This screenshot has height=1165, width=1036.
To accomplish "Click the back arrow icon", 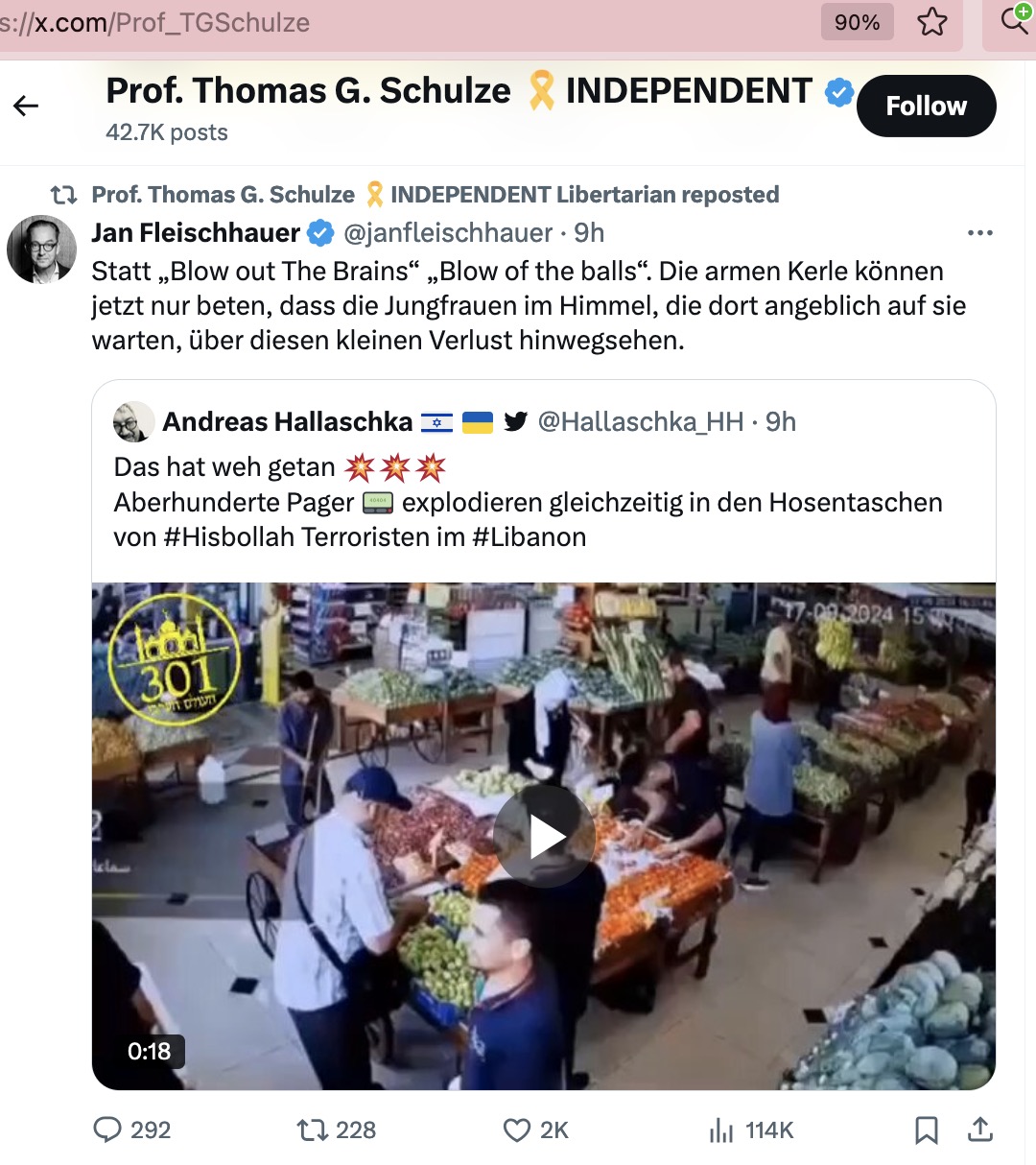I will coord(26,106).
